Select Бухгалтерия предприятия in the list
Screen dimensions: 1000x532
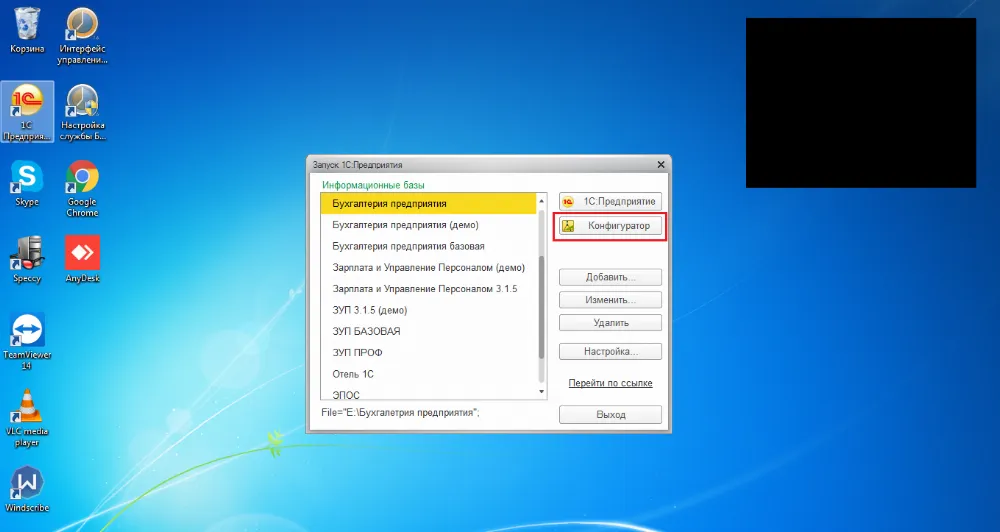tap(429, 203)
